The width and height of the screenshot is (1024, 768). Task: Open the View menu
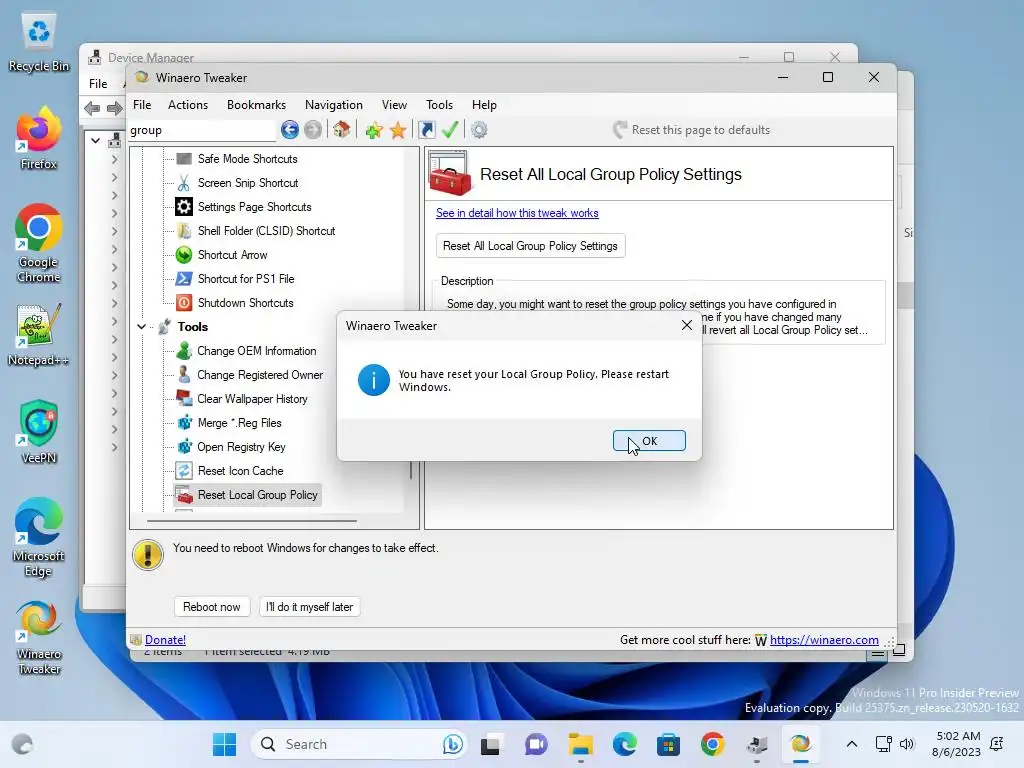pos(394,104)
